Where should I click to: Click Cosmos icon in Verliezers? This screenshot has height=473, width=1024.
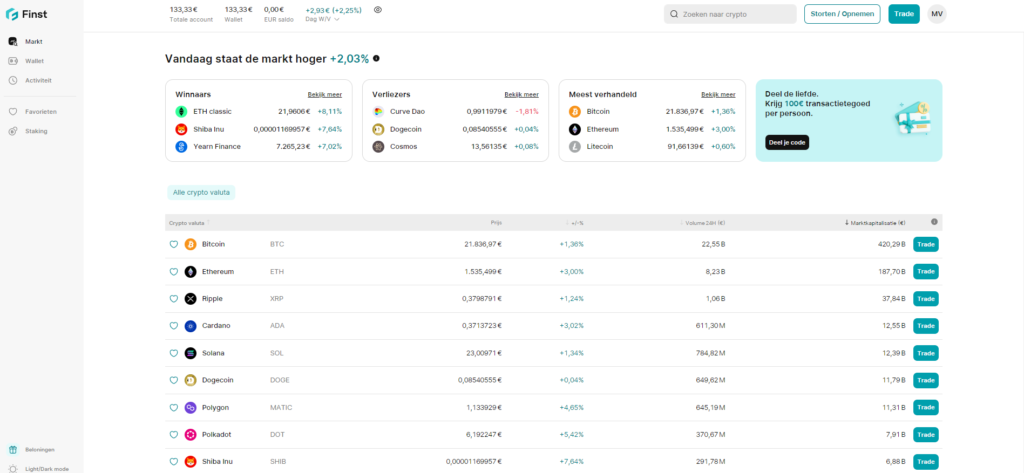click(378, 147)
